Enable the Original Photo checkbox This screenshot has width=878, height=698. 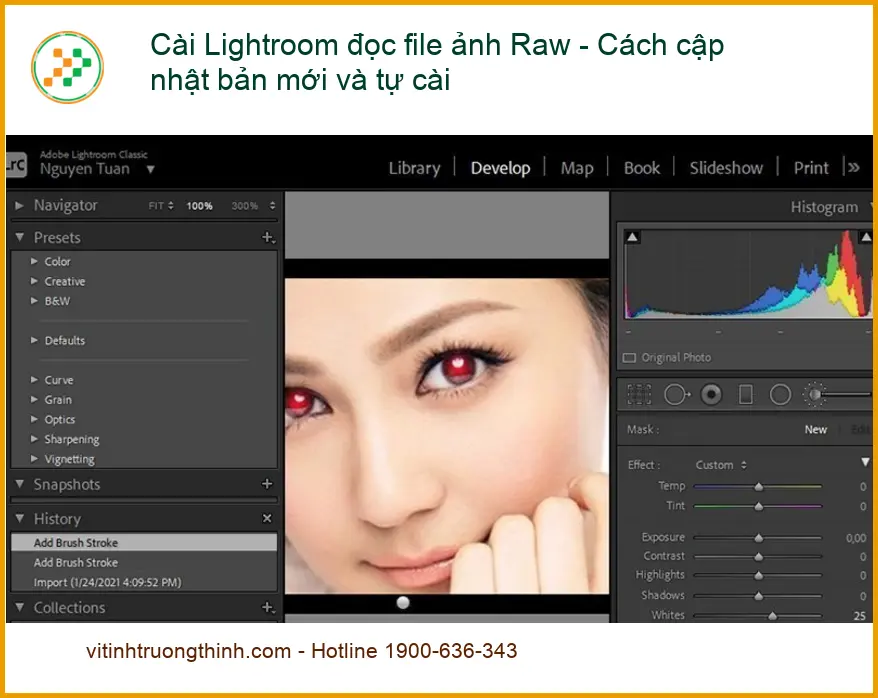click(629, 358)
